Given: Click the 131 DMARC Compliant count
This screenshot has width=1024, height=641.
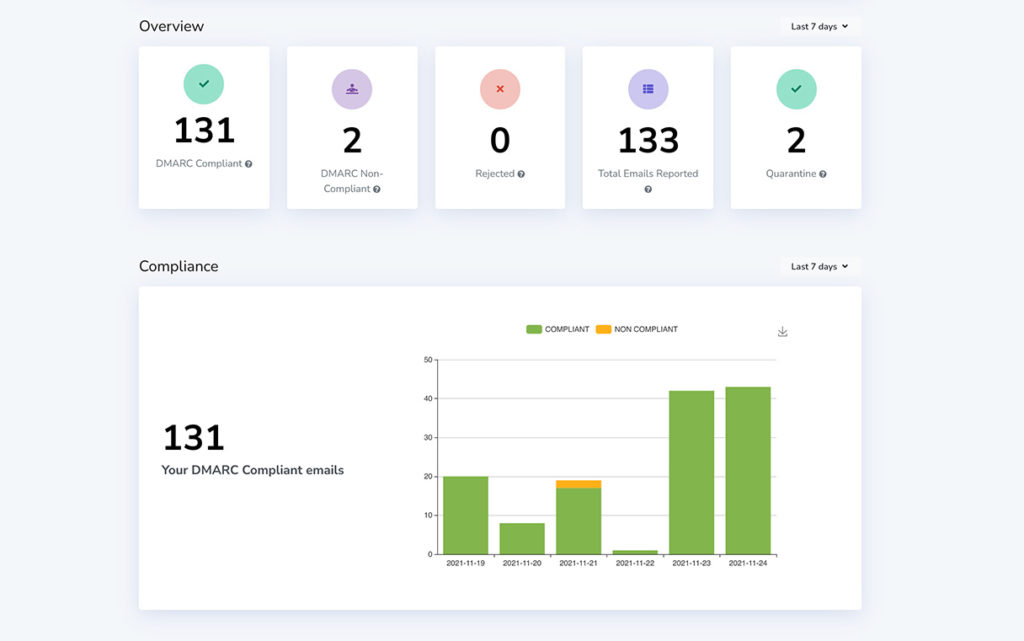Looking at the screenshot, I should click(x=204, y=129).
